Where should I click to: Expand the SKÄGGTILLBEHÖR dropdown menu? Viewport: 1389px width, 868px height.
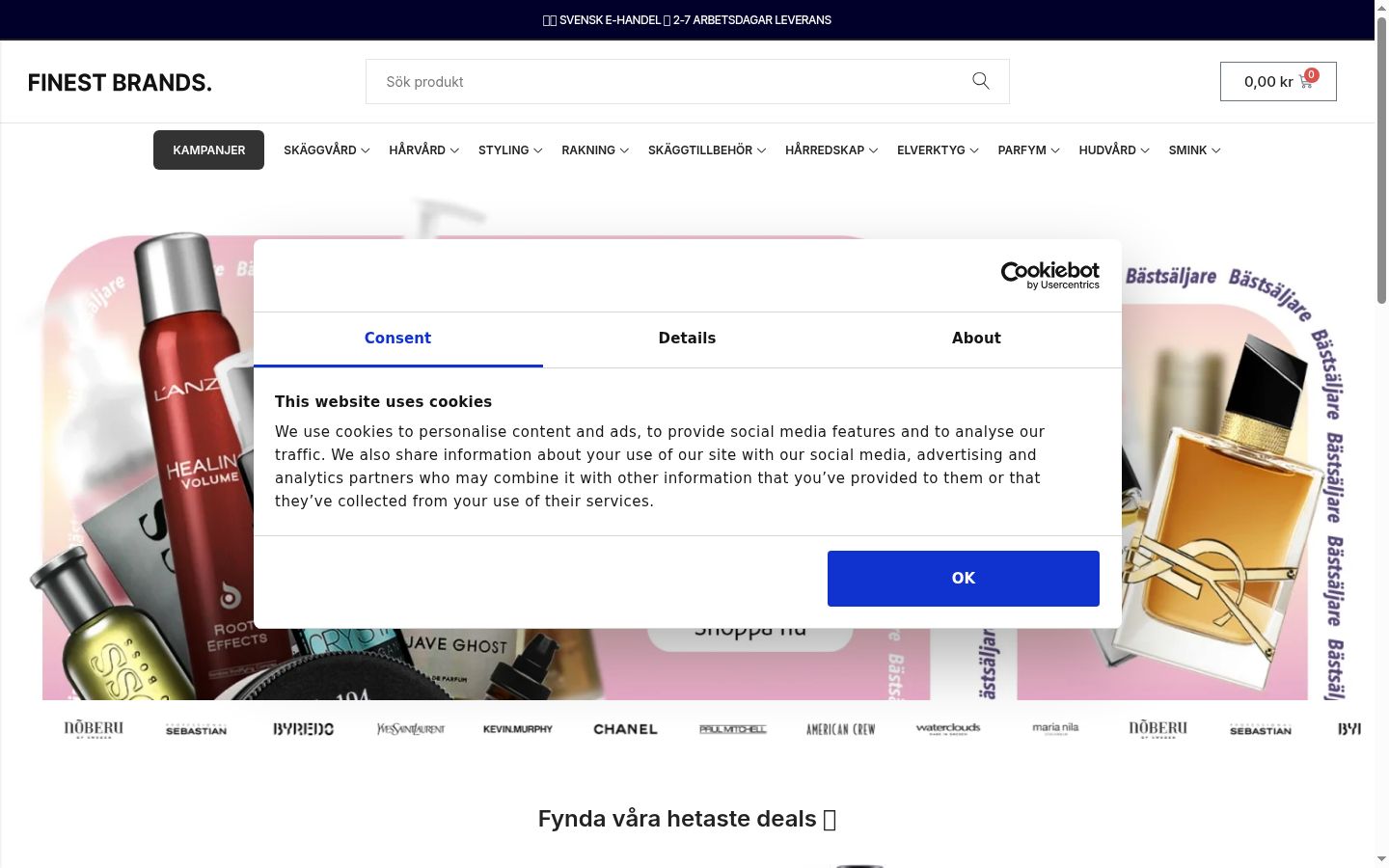tap(707, 149)
